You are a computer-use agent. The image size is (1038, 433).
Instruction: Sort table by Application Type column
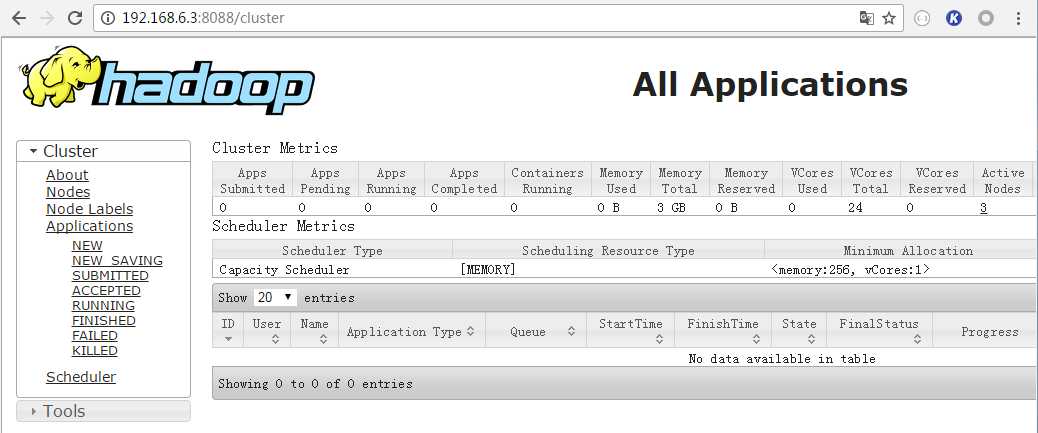(x=412, y=330)
